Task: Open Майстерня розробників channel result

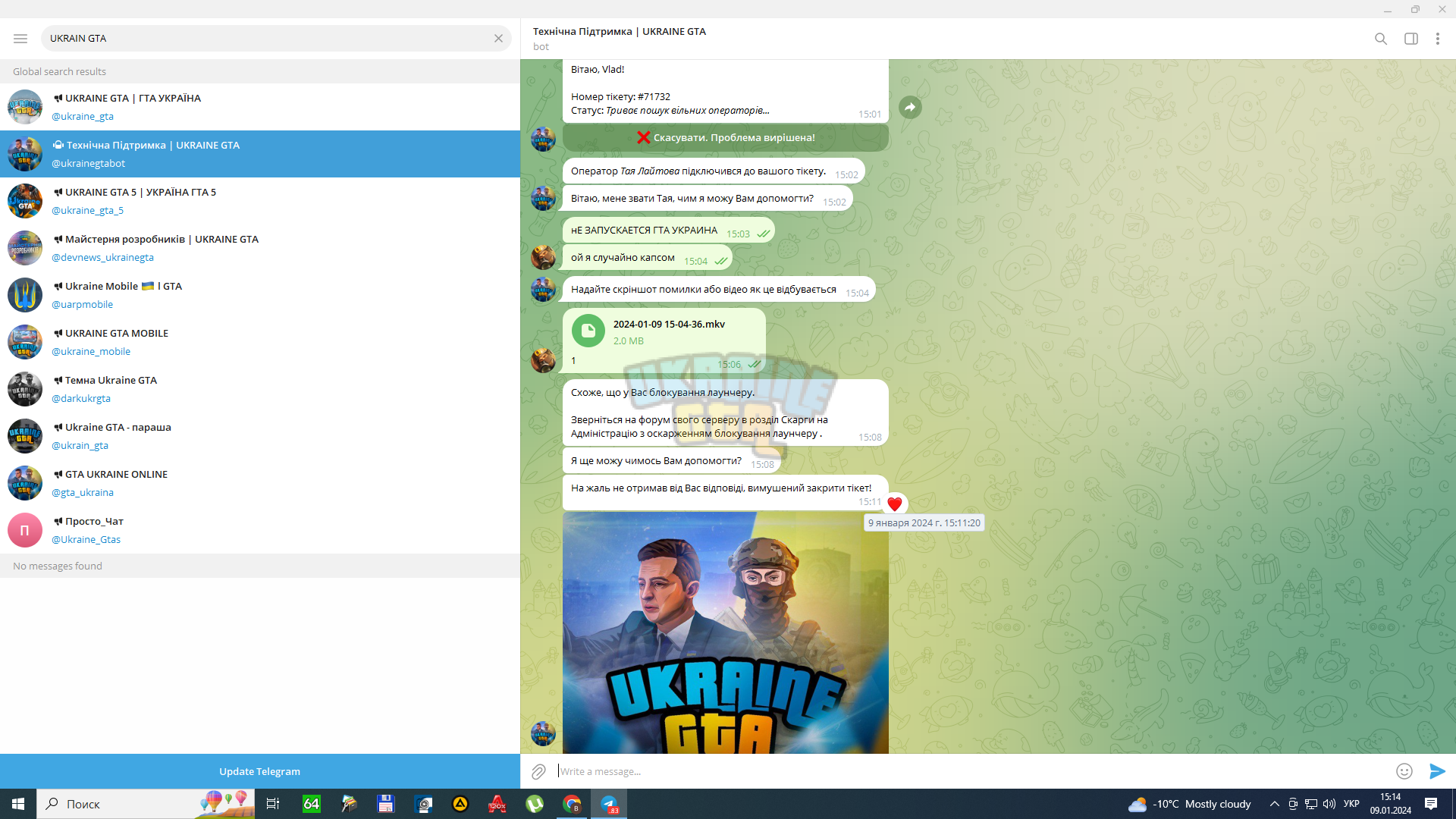Action: point(260,248)
